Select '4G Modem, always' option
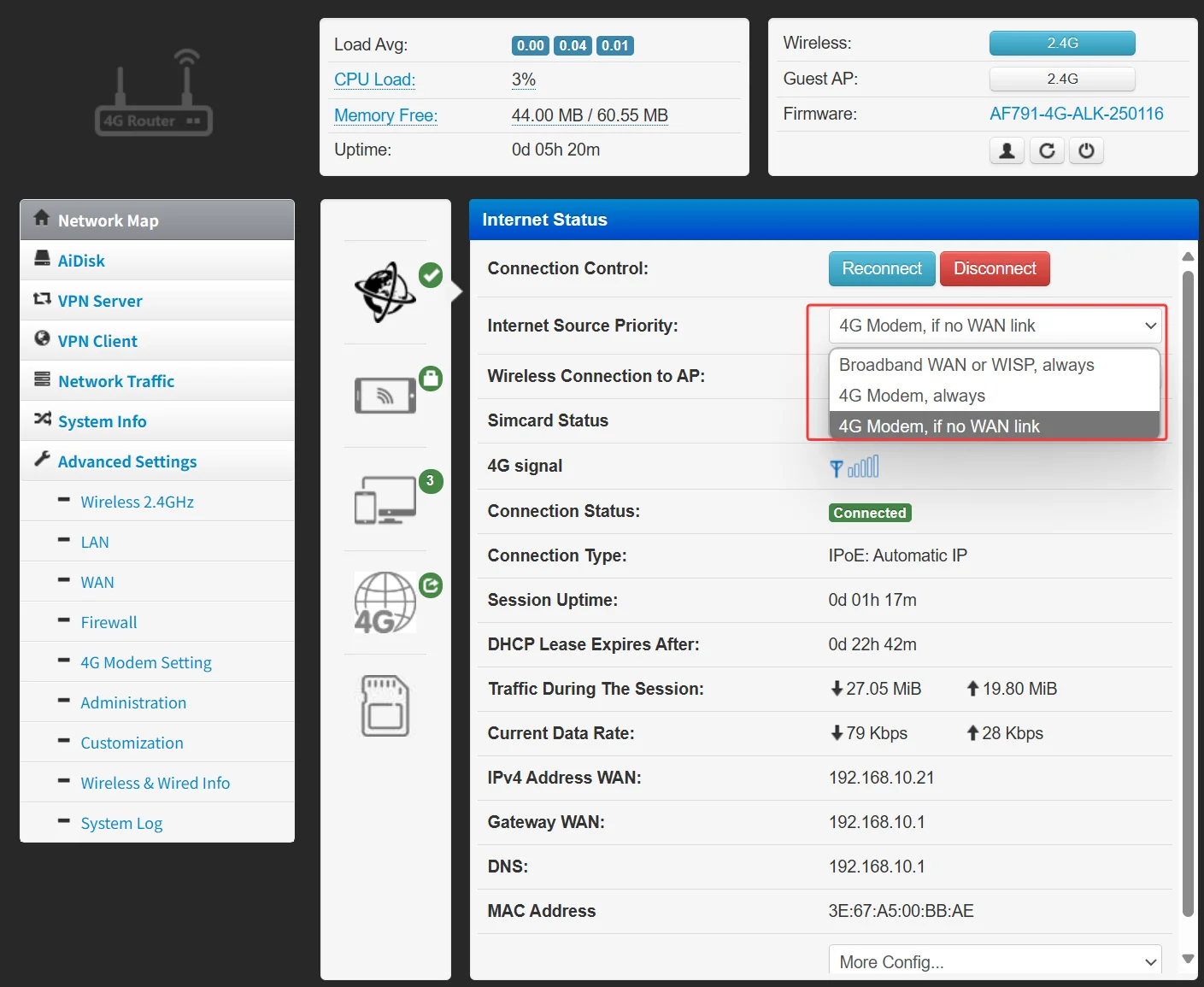Screen dimensions: 1204x987 (x=995, y=396)
